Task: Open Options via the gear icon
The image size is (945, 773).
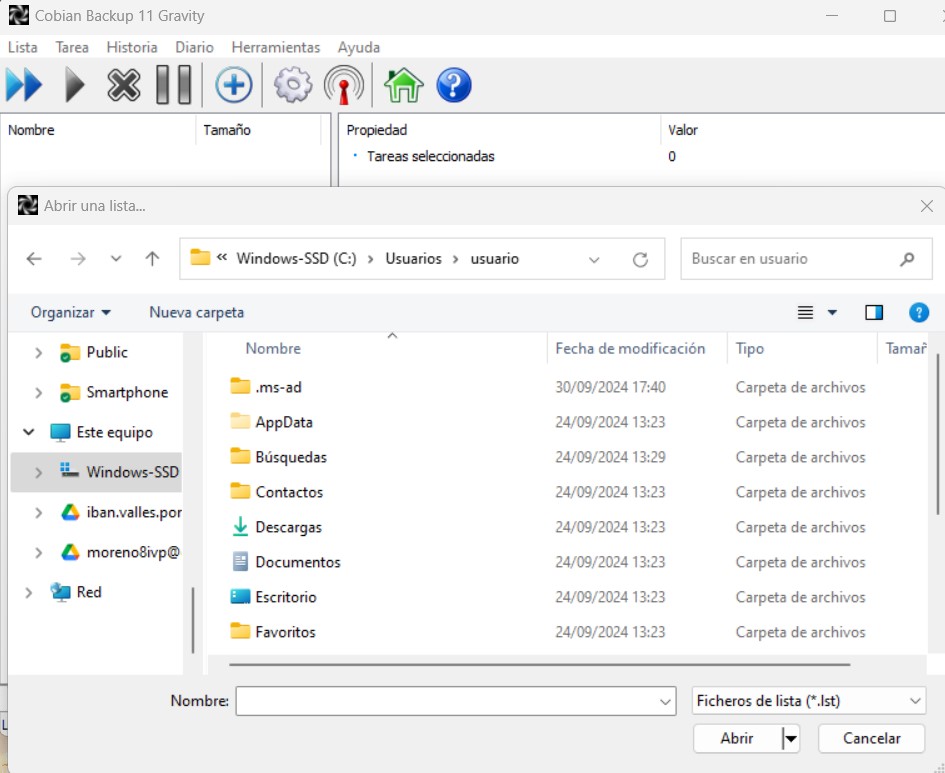Action: coord(292,85)
